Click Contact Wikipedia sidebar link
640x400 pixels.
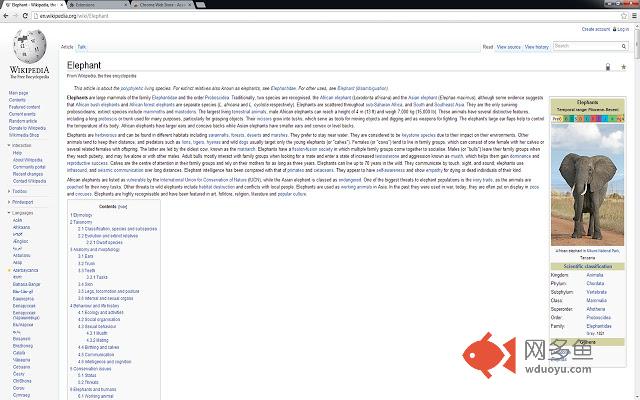(29, 181)
